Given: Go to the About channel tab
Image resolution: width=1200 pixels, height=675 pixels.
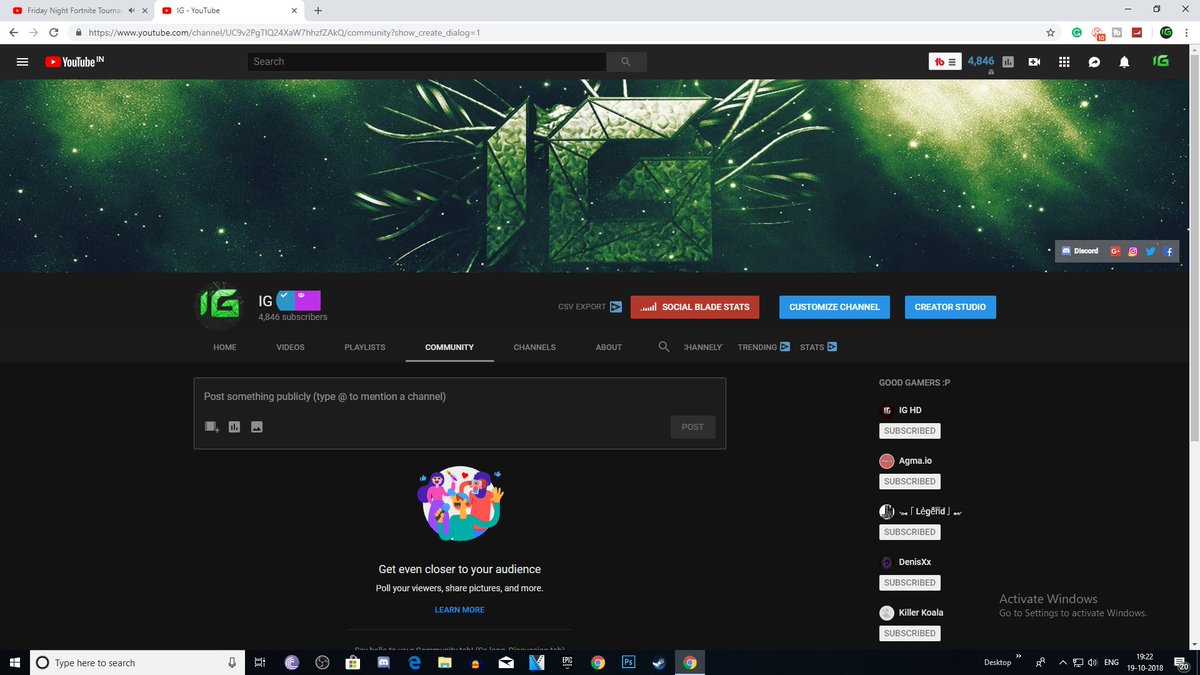Looking at the screenshot, I should pyautogui.click(x=609, y=347).
